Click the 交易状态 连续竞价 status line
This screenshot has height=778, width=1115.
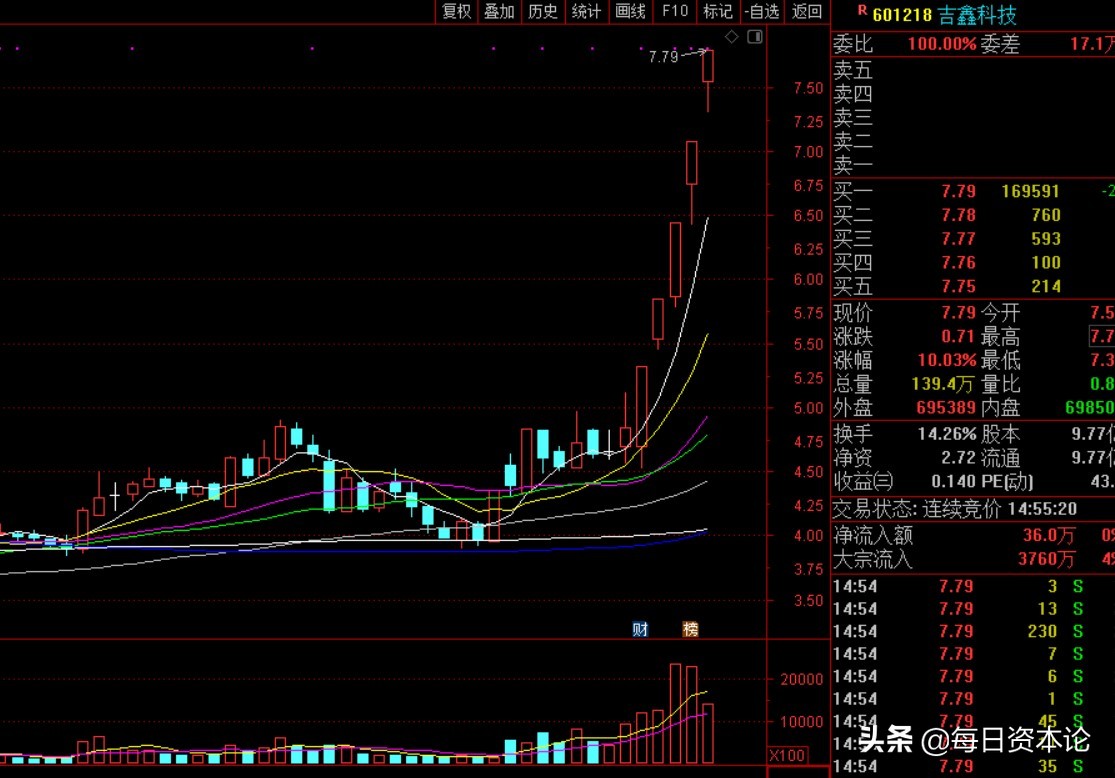point(955,509)
